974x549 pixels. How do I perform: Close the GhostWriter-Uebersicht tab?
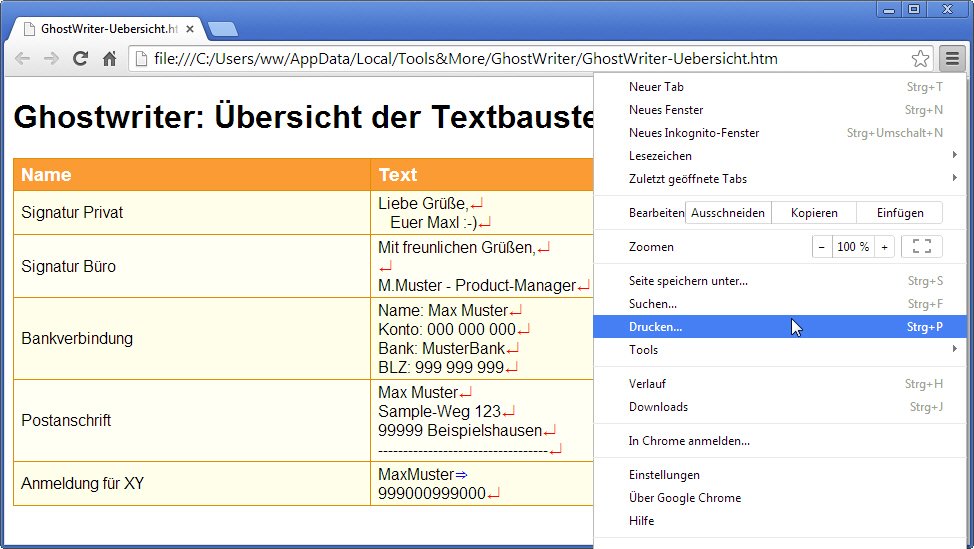point(191,29)
